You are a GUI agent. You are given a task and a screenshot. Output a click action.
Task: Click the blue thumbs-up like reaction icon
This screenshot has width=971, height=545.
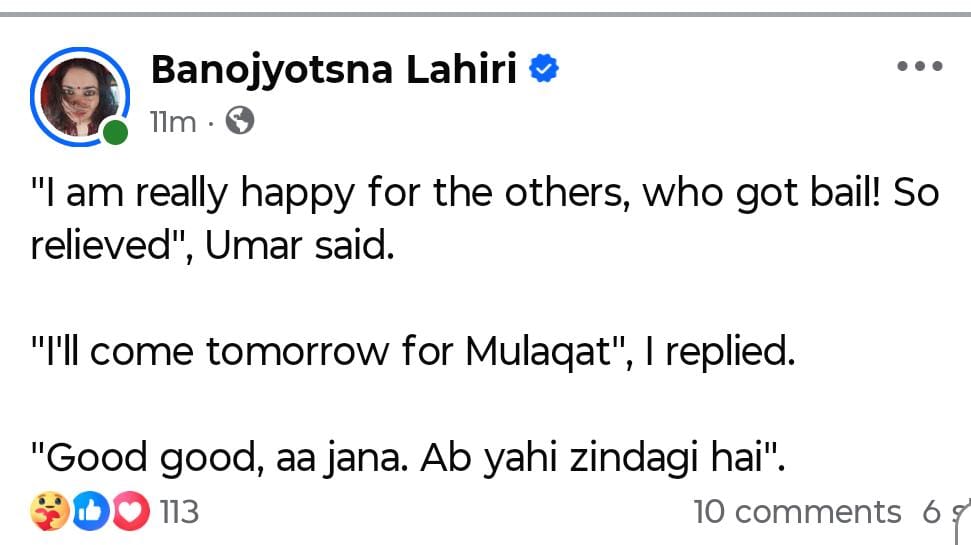point(91,512)
